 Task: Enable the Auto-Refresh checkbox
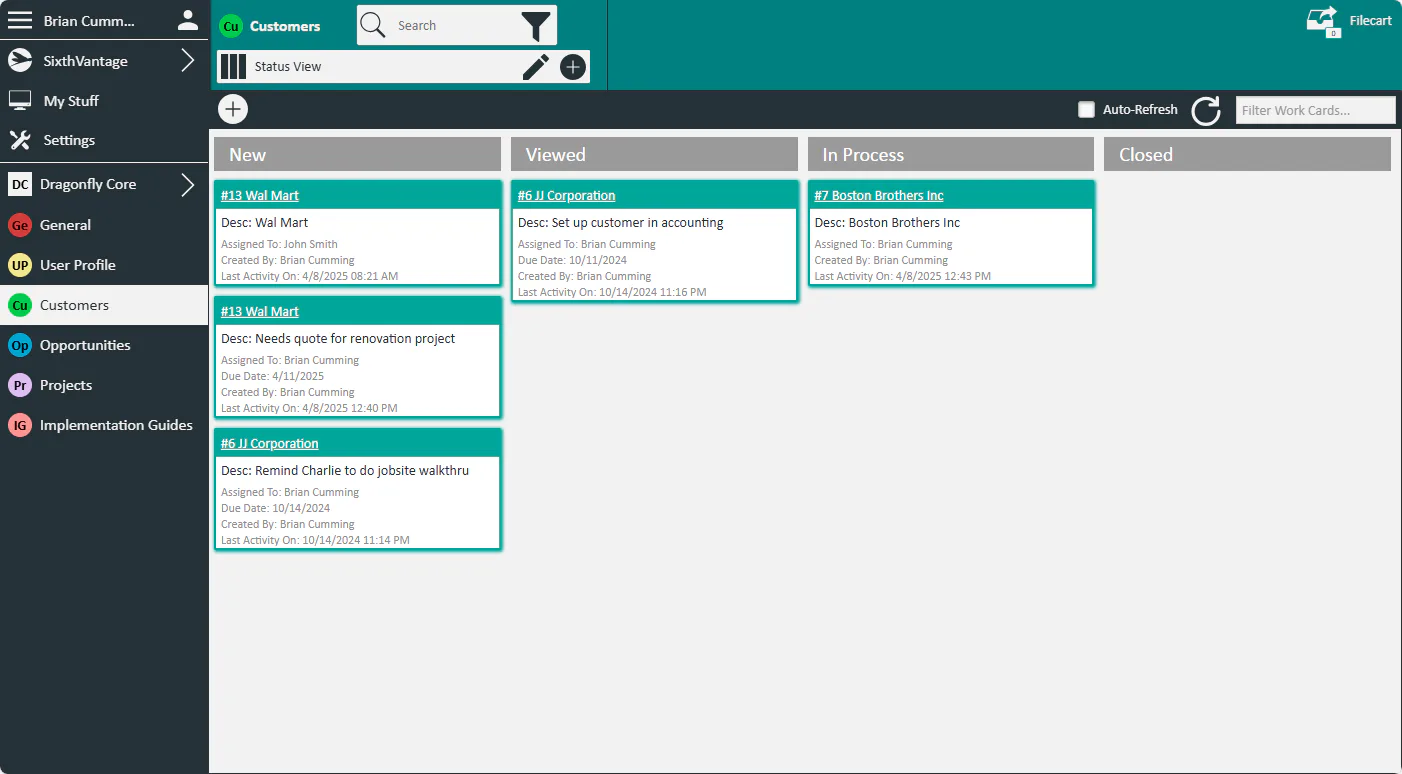coord(1086,110)
